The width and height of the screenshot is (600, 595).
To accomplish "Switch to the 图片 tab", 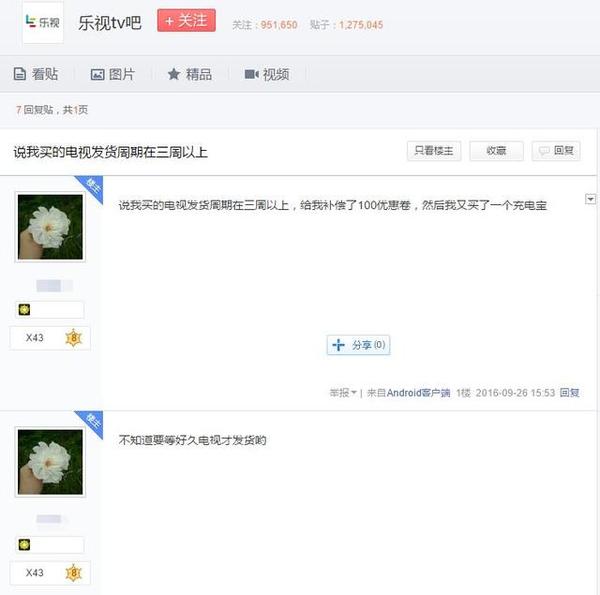I will 112,74.
